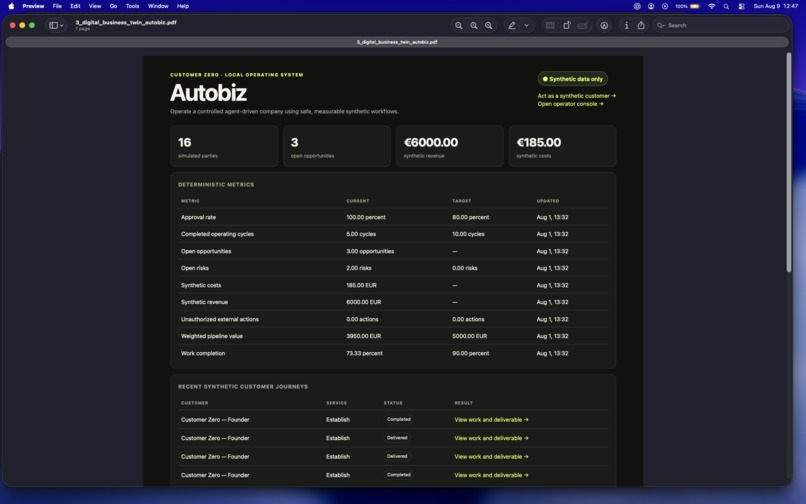Click 'Recent Synthetic Customer Journeys' header
Viewport: 806px width, 504px height.
point(243,387)
